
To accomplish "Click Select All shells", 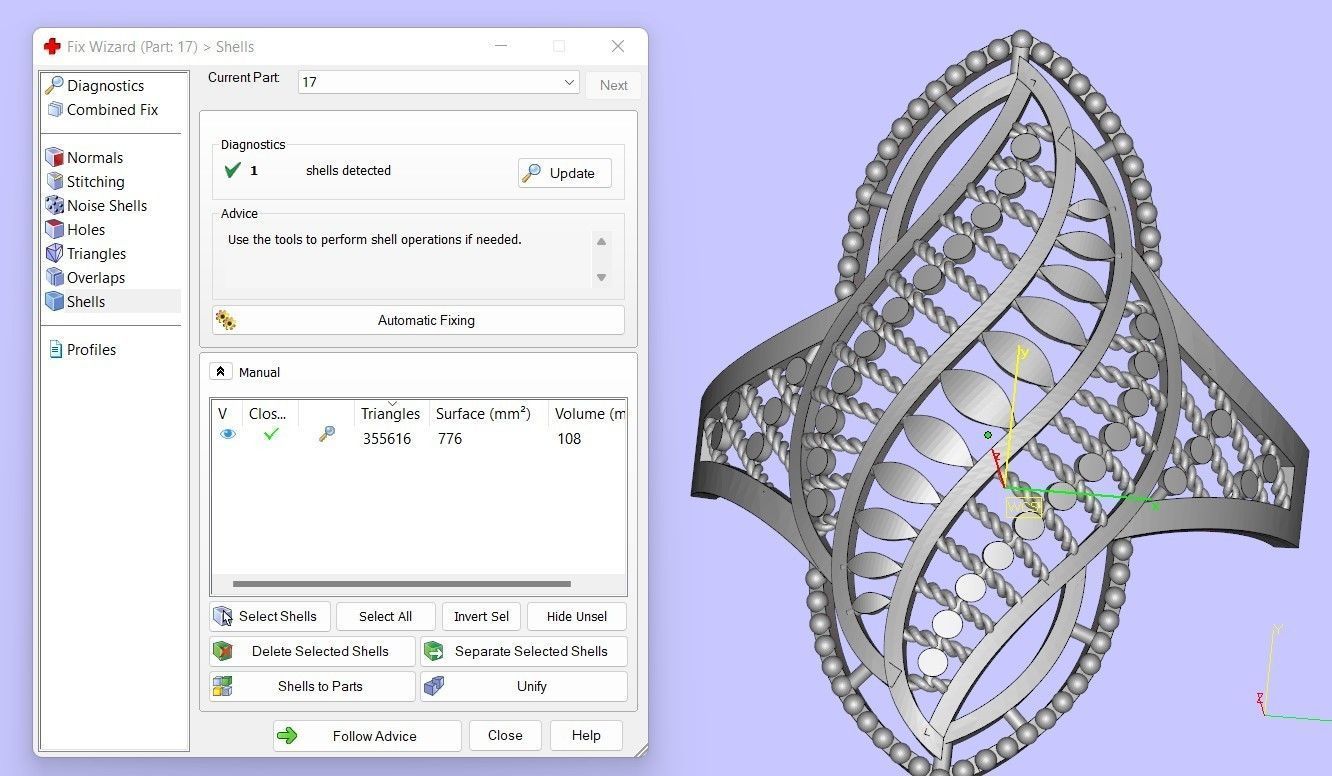I will (385, 616).
